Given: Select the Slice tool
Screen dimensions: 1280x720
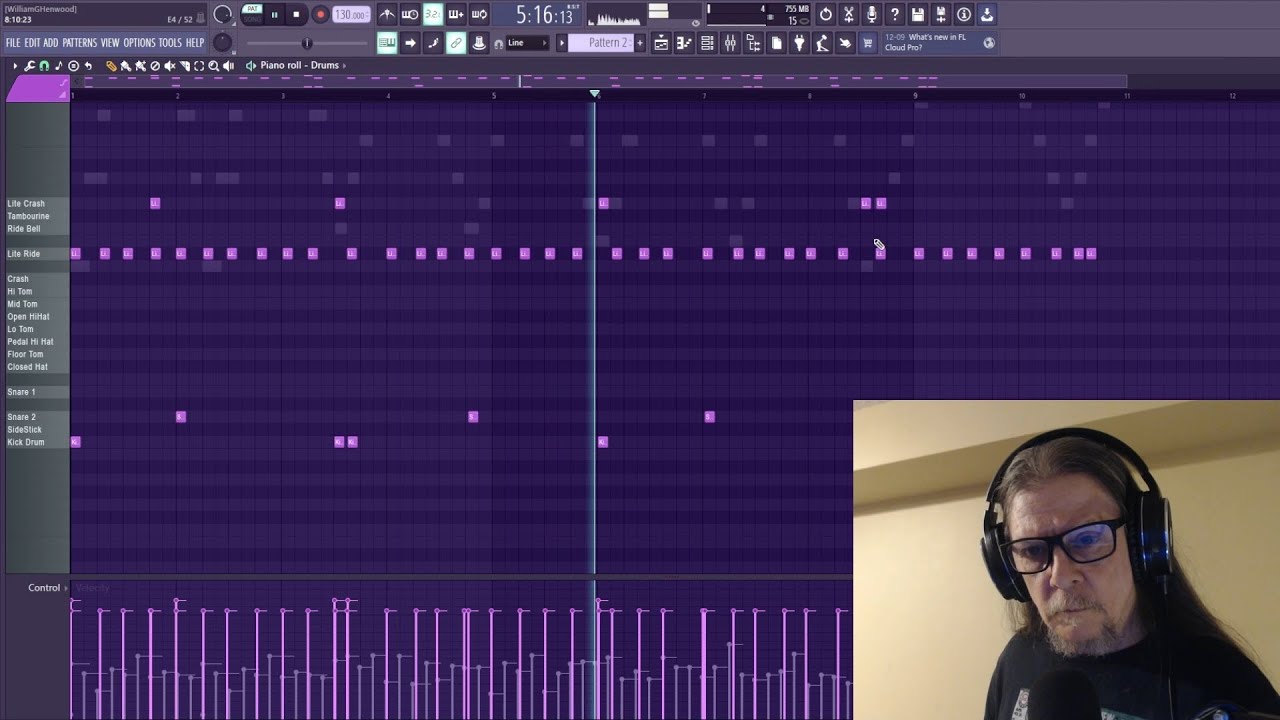Looking at the screenshot, I should click(184, 66).
